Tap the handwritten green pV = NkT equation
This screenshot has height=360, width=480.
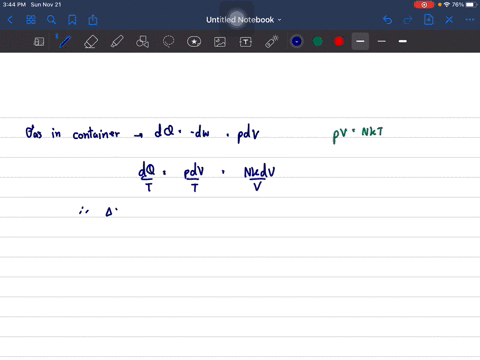point(358,134)
